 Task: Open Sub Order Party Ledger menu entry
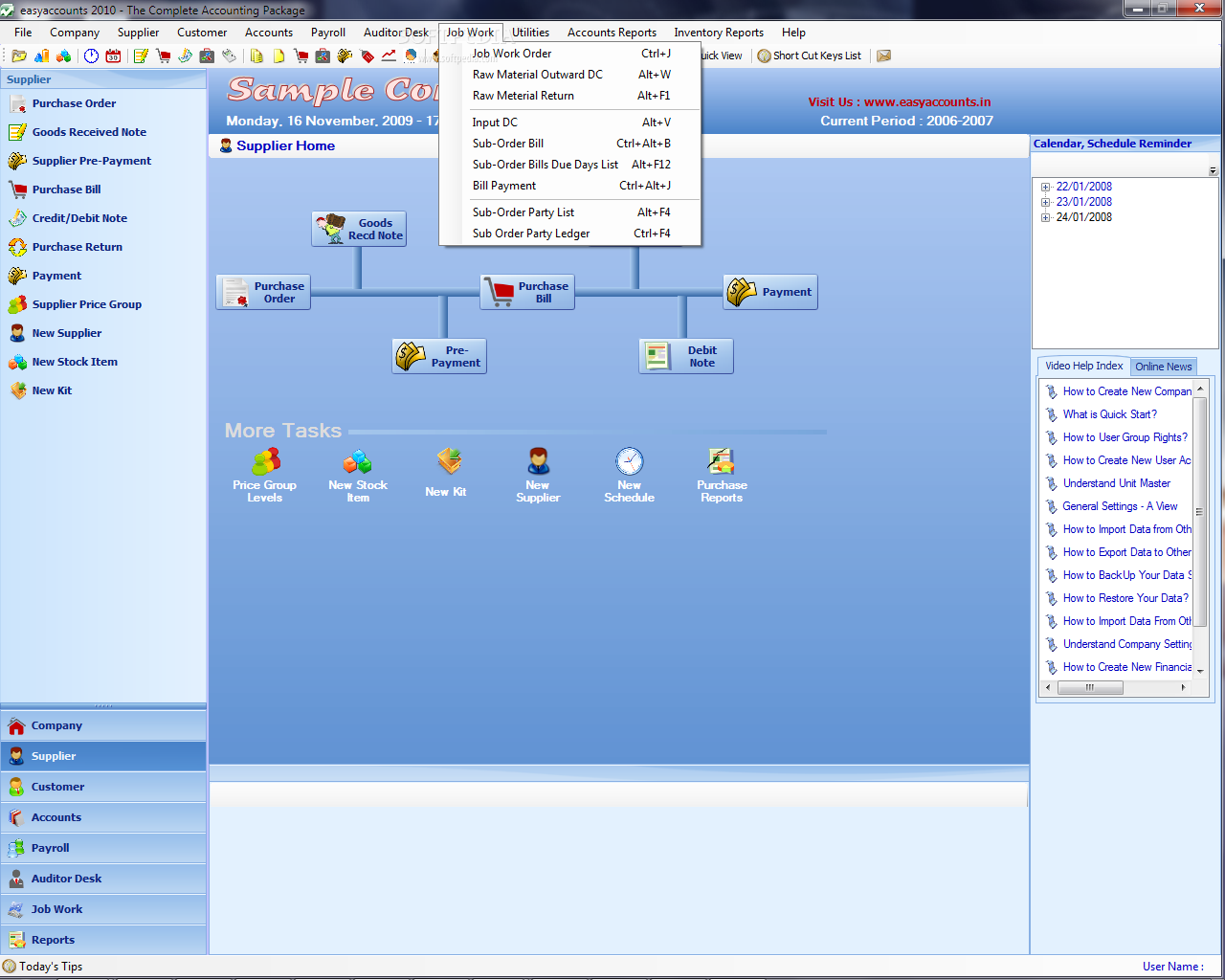click(570, 234)
